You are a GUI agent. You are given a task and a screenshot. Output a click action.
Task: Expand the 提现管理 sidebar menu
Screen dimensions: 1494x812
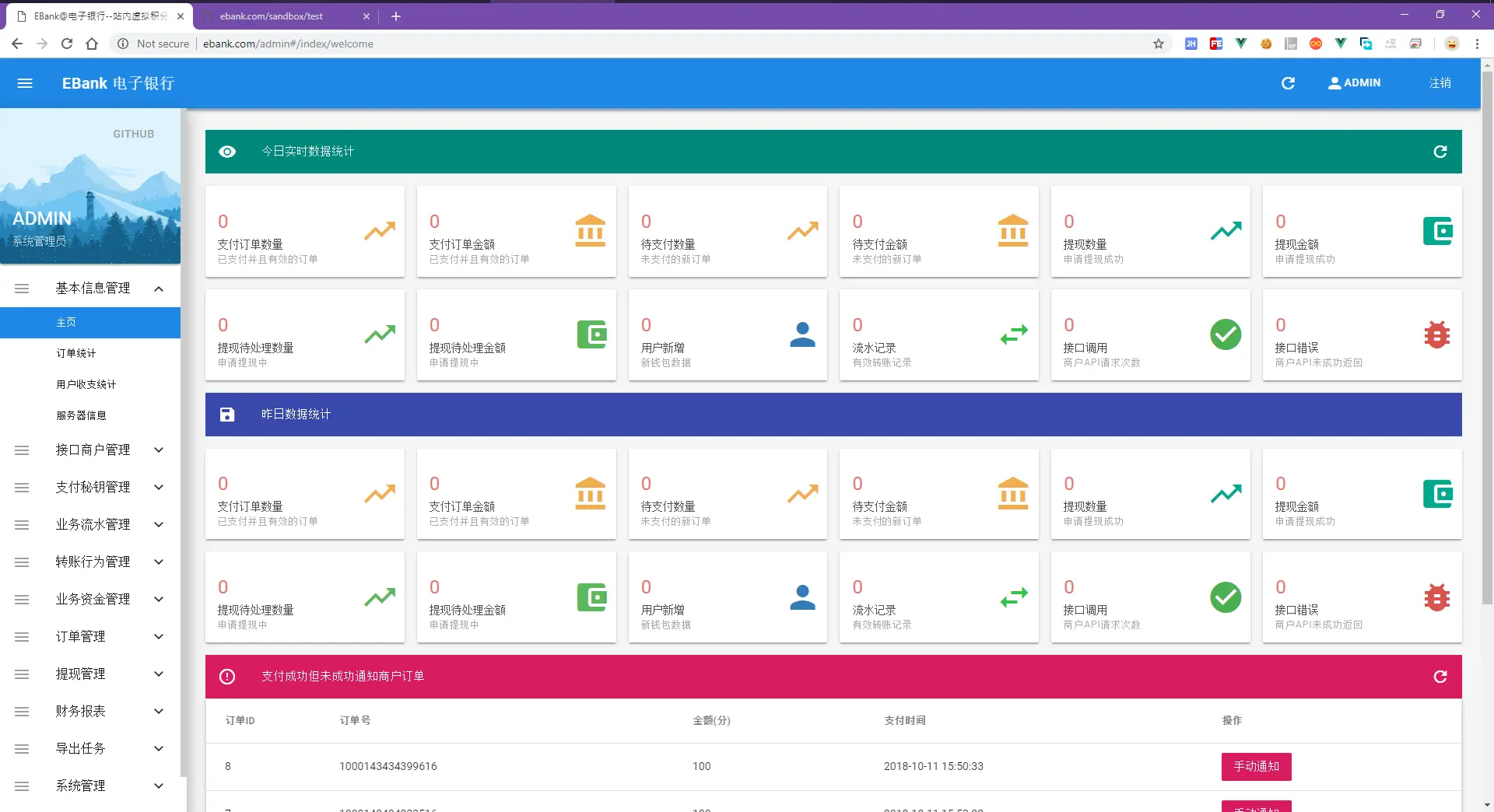click(90, 674)
